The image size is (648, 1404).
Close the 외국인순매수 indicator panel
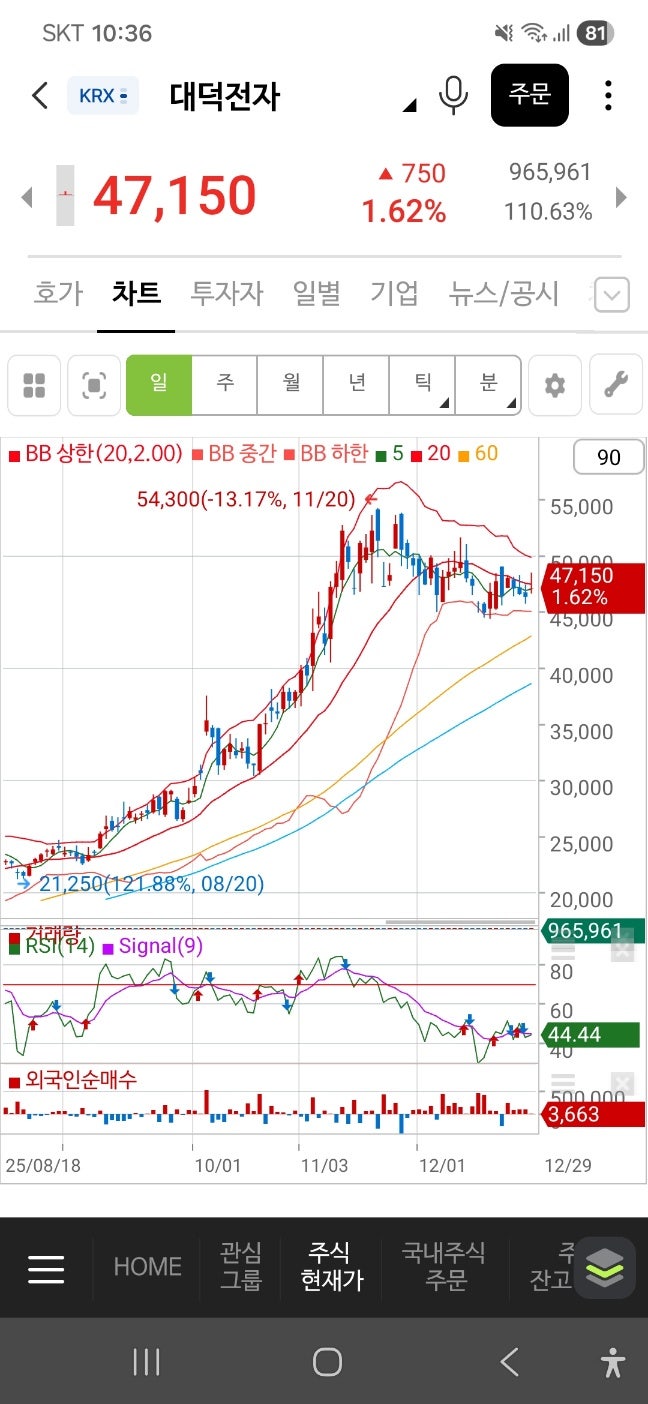[x=623, y=1082]
